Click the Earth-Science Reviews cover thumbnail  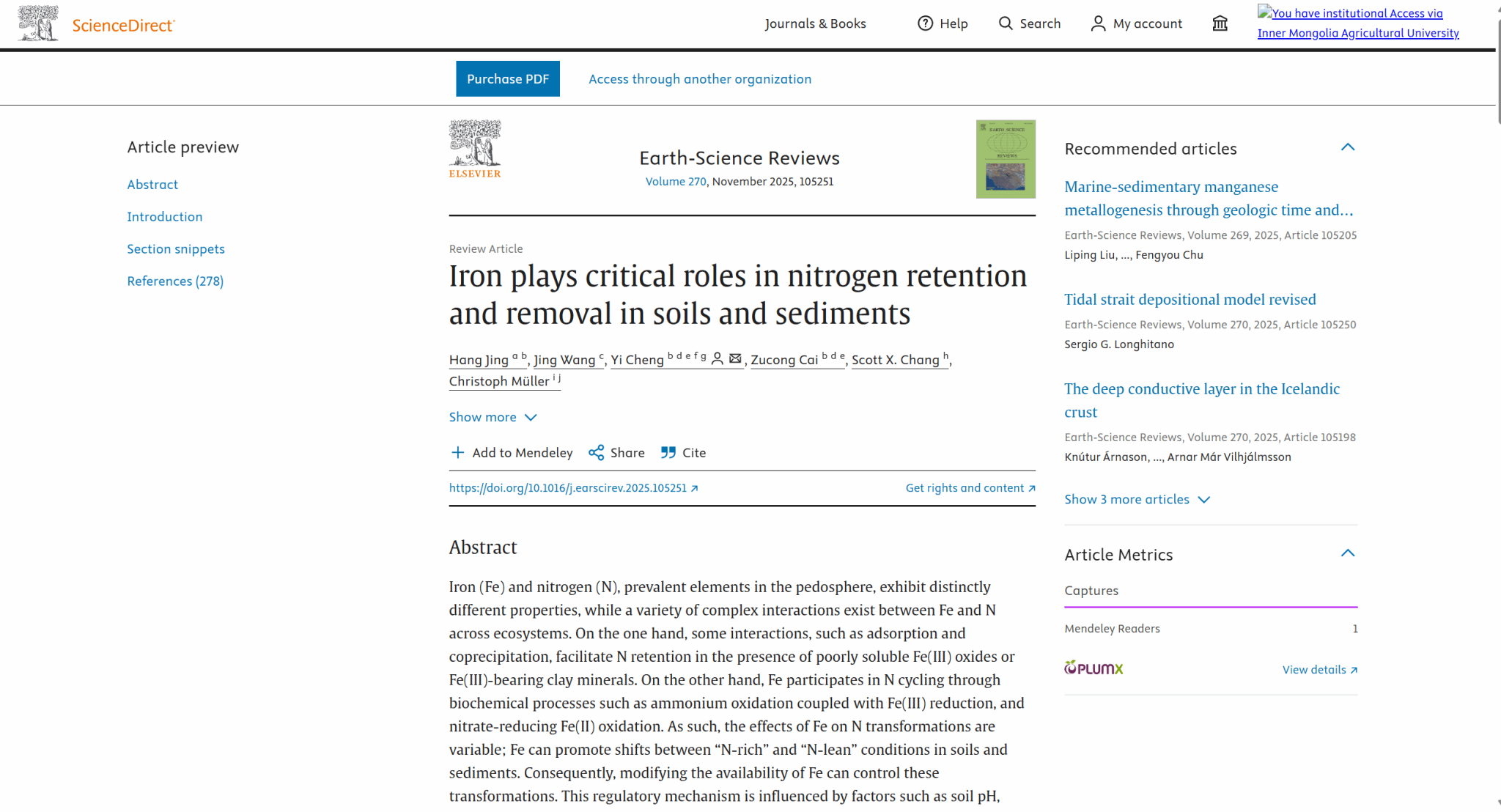pos(1006,159)
